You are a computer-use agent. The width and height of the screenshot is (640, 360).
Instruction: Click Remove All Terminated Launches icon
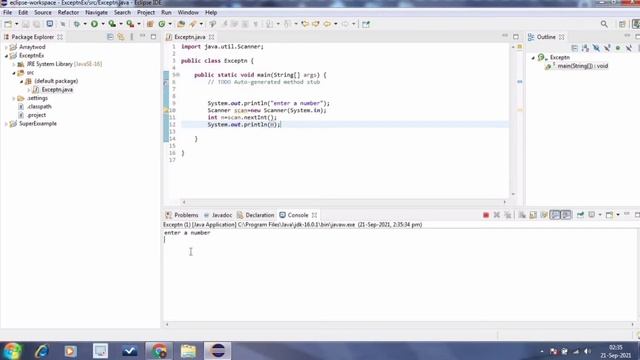508,215
